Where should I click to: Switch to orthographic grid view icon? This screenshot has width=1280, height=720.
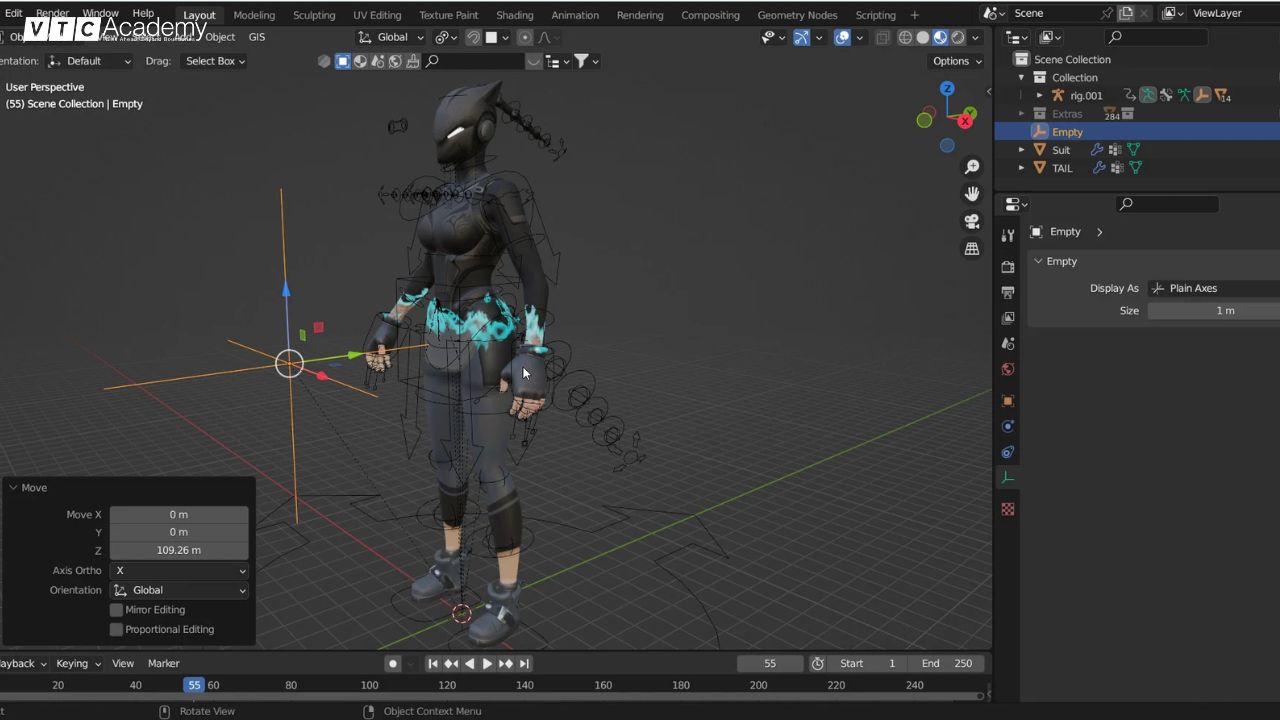pyautogui.click(x=971, y=249)
